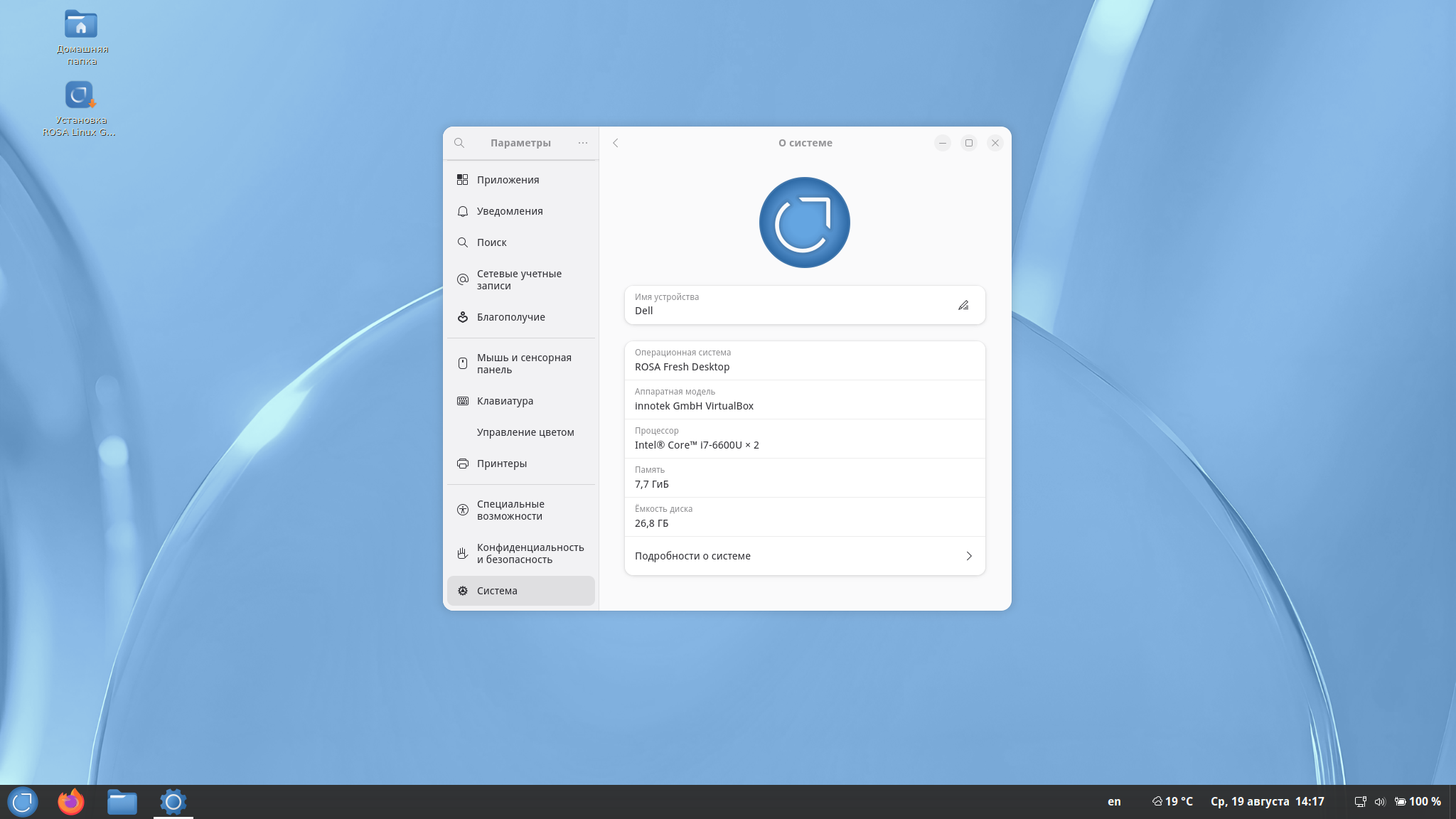Select Управление цветом in the sidebar

[521, 432]
